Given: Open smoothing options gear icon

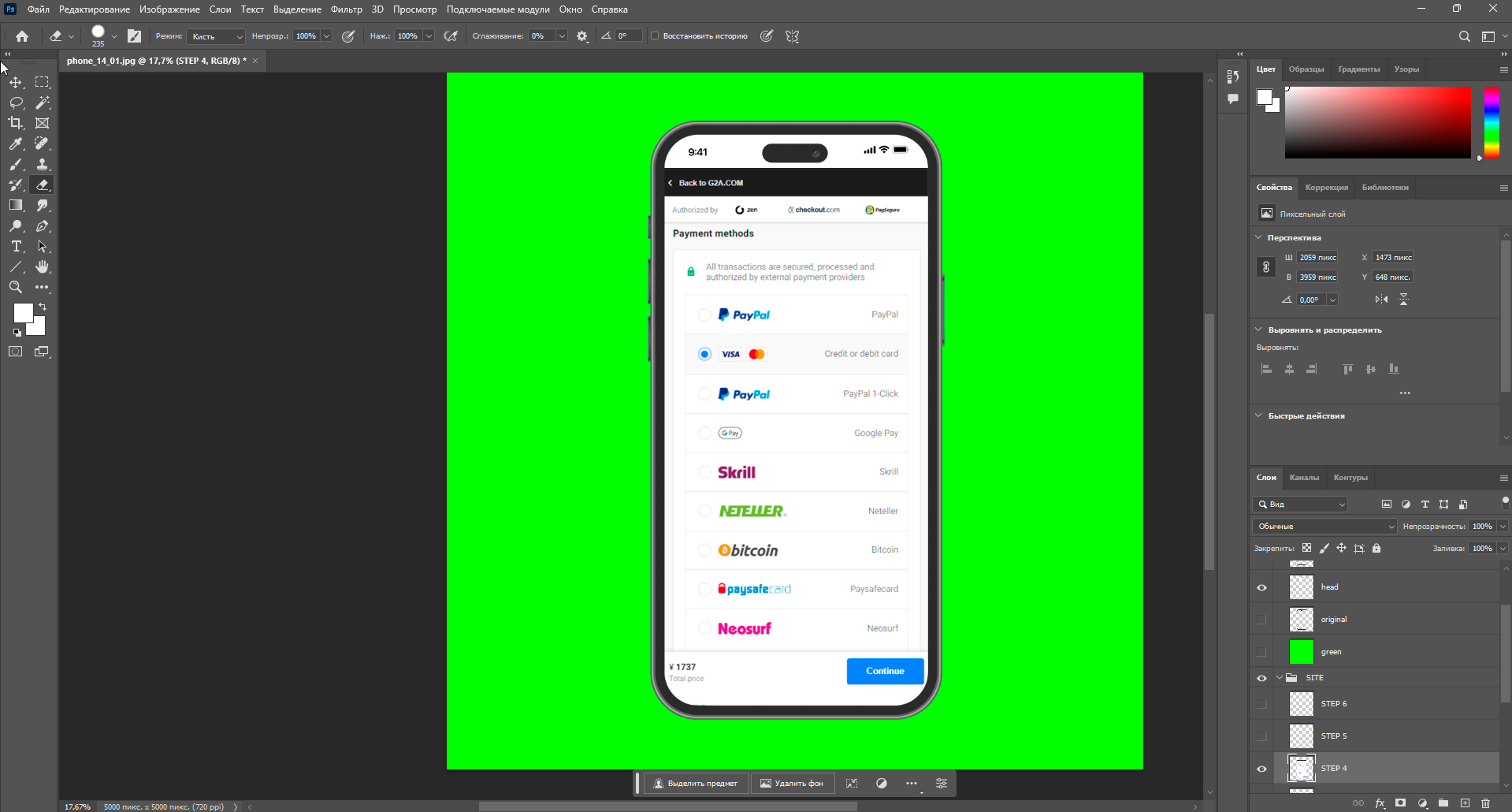Looking at the screenshot, I should click(x=582, y=36).
